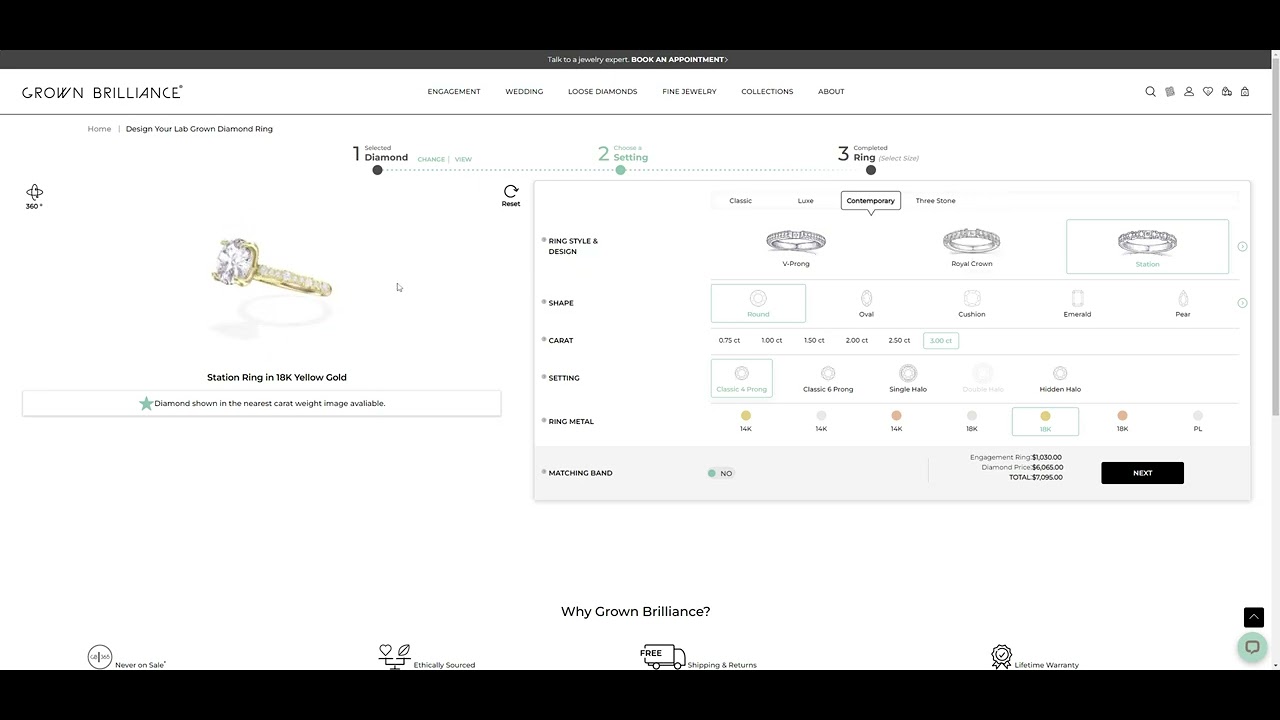Reset the ring design
The image size is (1280, 720).
[511, 195]
